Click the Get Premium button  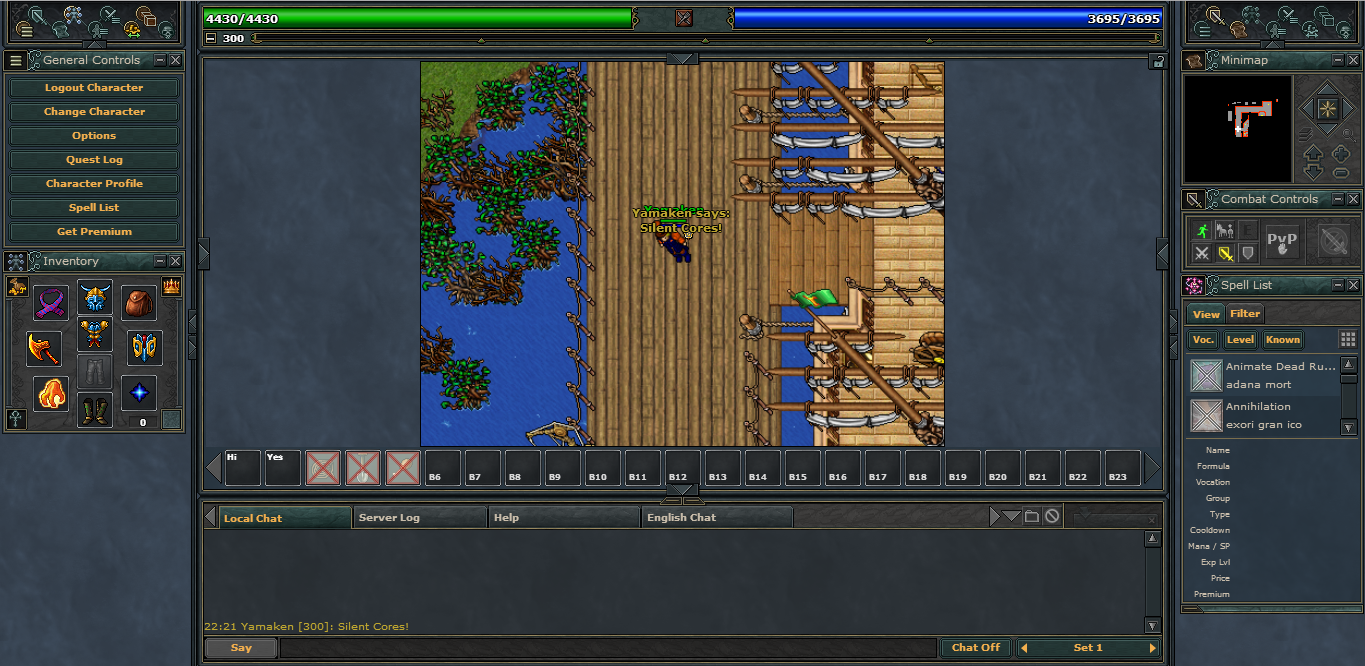(x=94, y=232)
